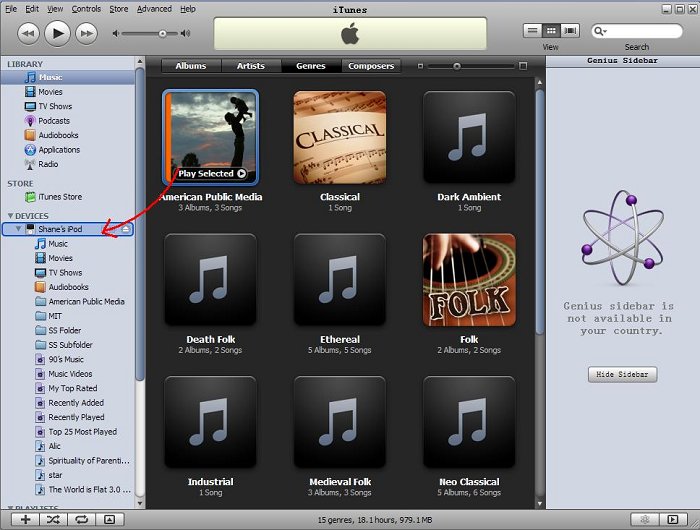Switch to grid view
This screenshot has width=700, height=530.
[551, 31]
